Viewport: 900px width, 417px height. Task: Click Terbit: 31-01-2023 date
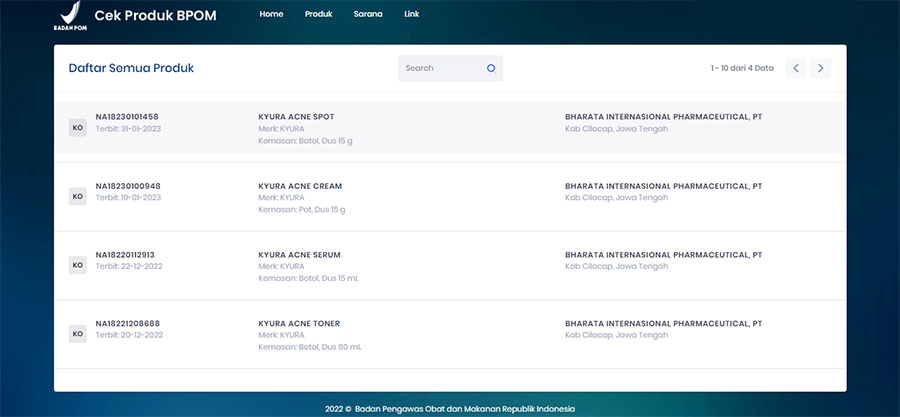pos(128,129)
